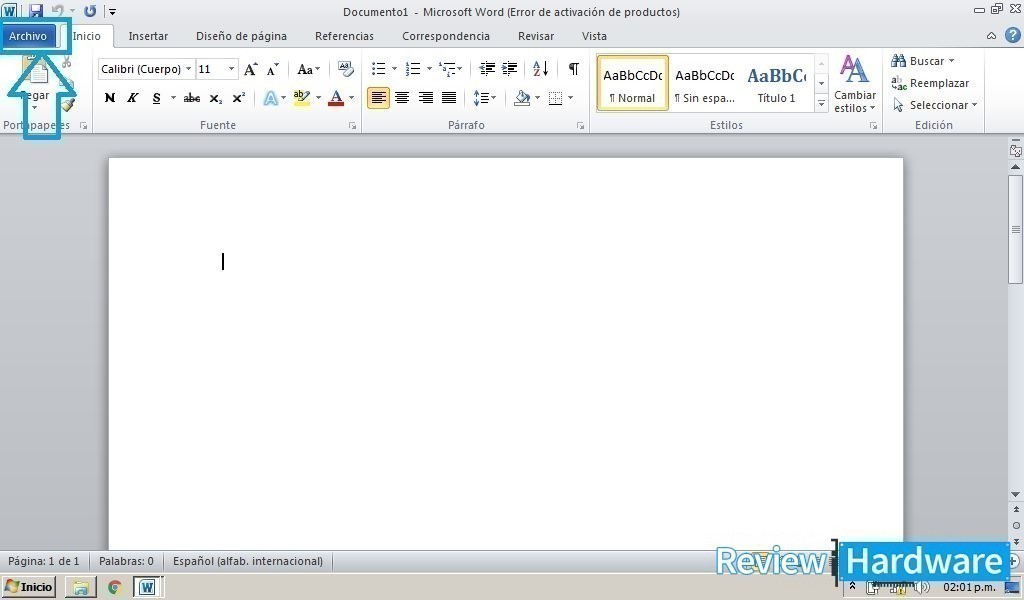Switch to the Revisar tab
The image size is (1024, 600).
(536, 36)
